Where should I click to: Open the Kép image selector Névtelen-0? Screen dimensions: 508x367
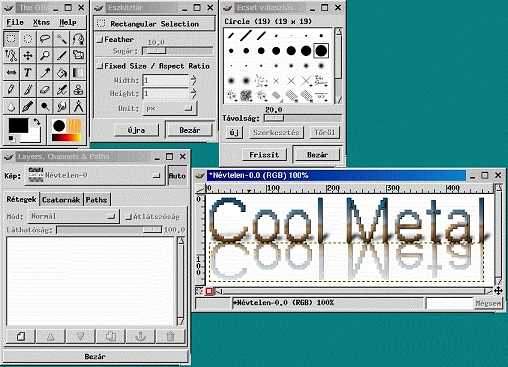(94, 175)
